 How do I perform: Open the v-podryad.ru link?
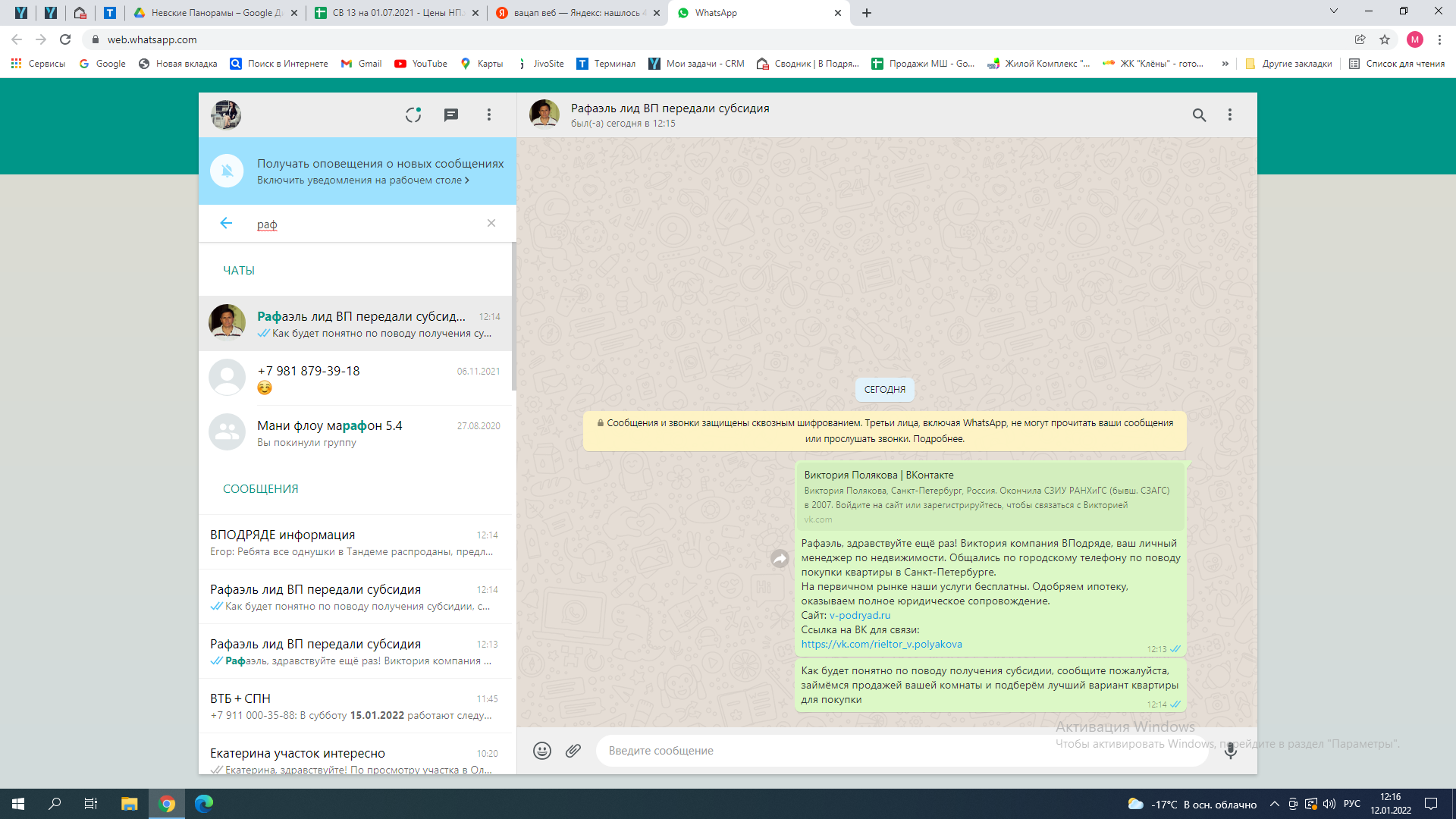click(860, 615)
